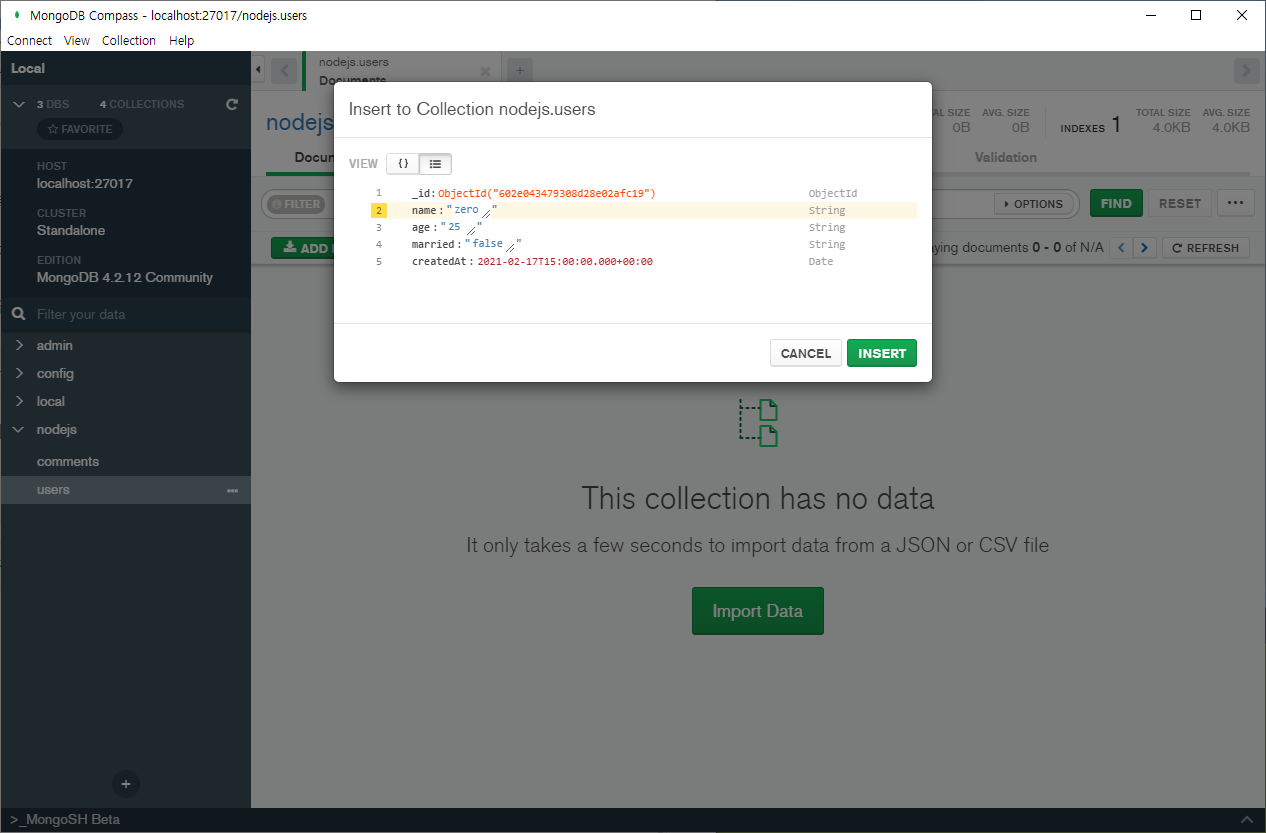Image resolution: width=1266 pixels, height=833 pixels.
Task: Click the search icon in sidebar filter
Action: click(x=18, y=314)
